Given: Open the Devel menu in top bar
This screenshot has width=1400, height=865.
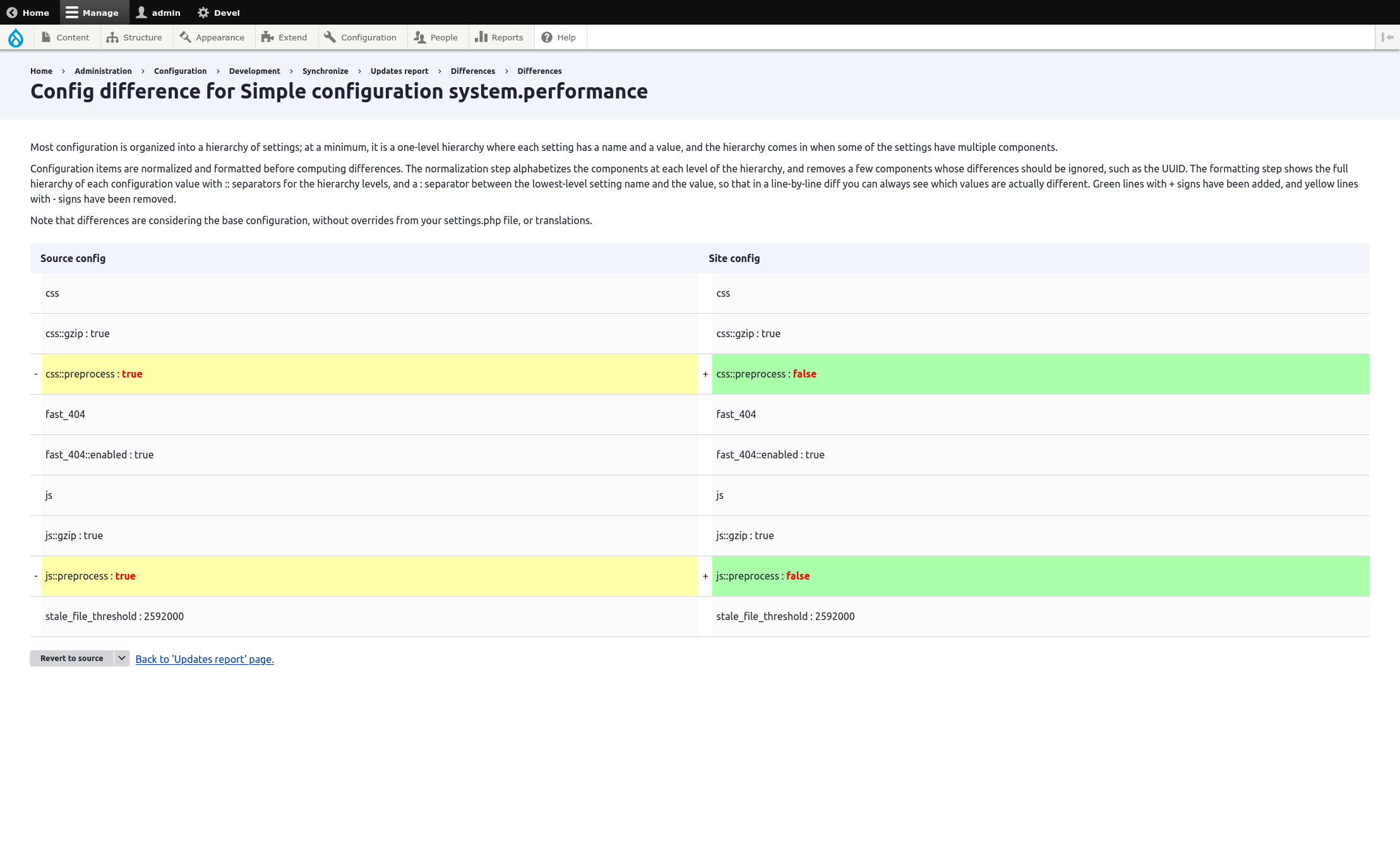Looking at the screenshot, I should click(x=219, y=13).
